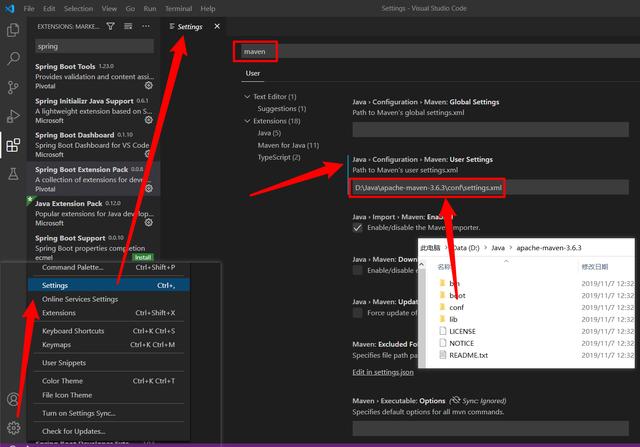Choose Keyboard Shortcuts menu entry

[x=109, y=331]
